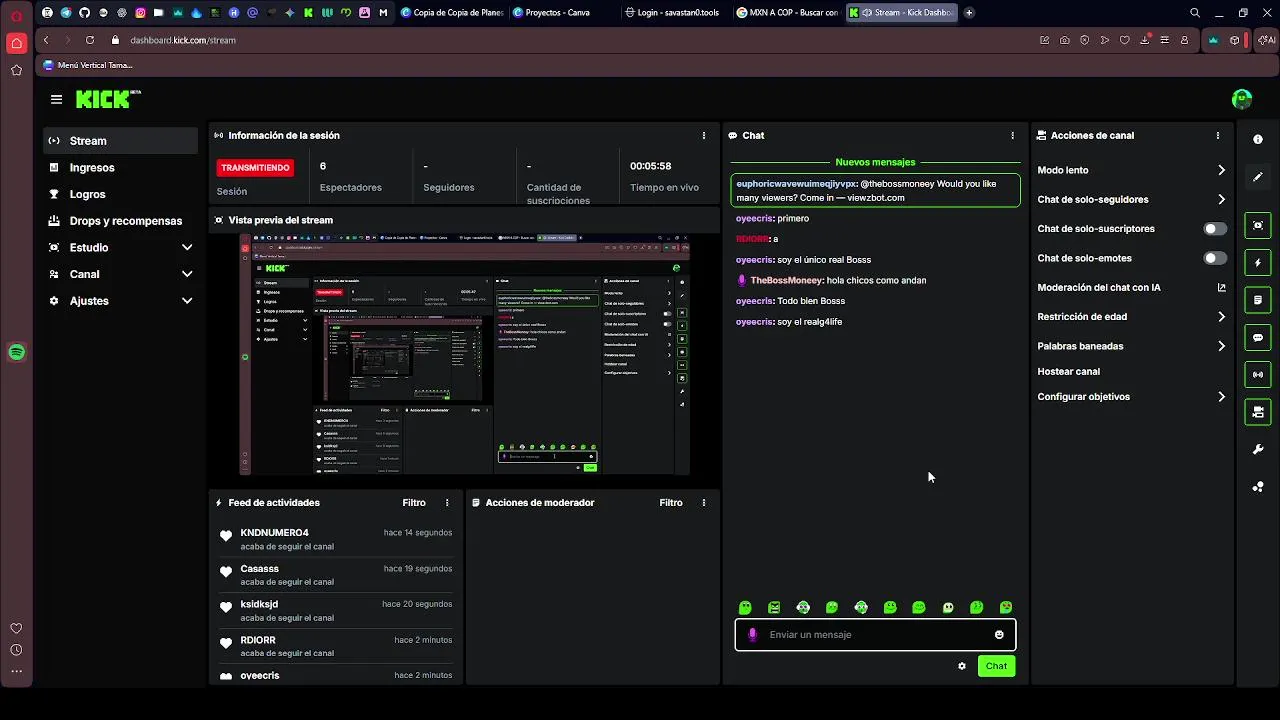
Task: Open Feed de actividades three-dot menu
Action: click(447, 503)
